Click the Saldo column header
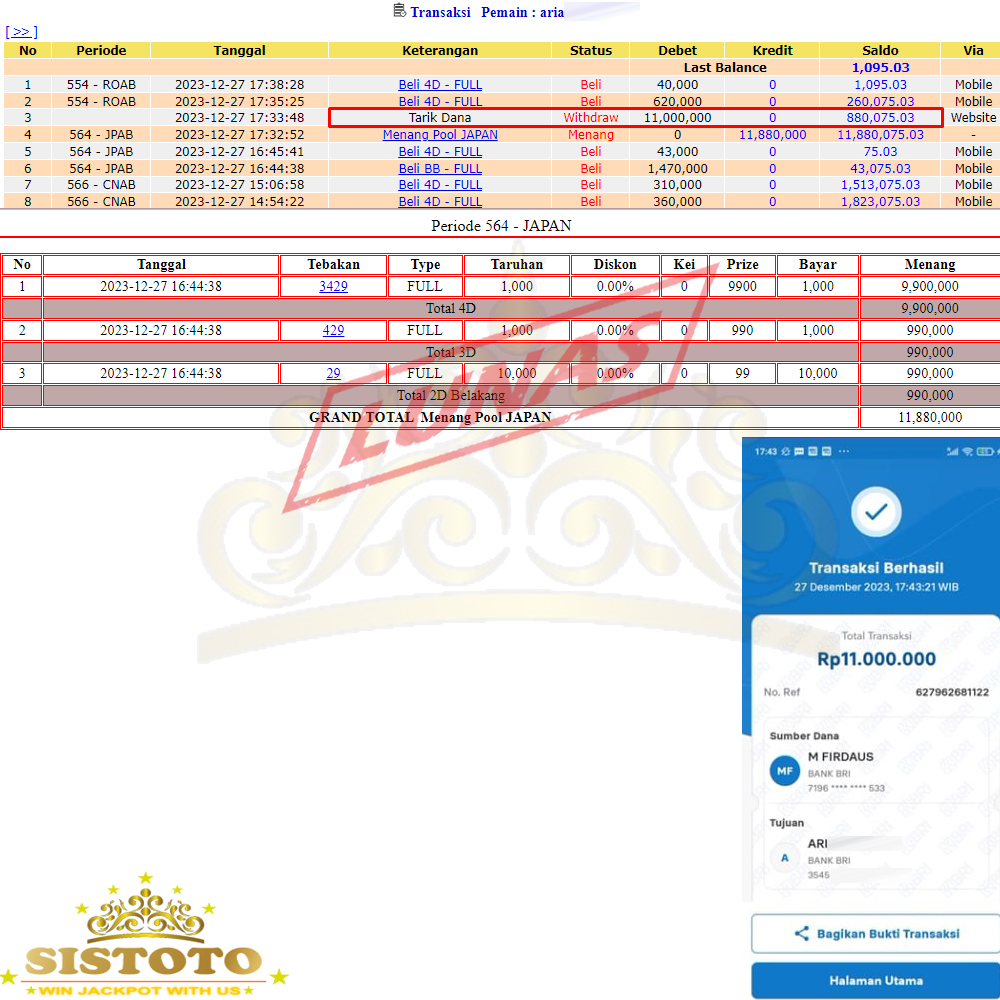This screenshot has height=1000, width=1000. [880, 50]
